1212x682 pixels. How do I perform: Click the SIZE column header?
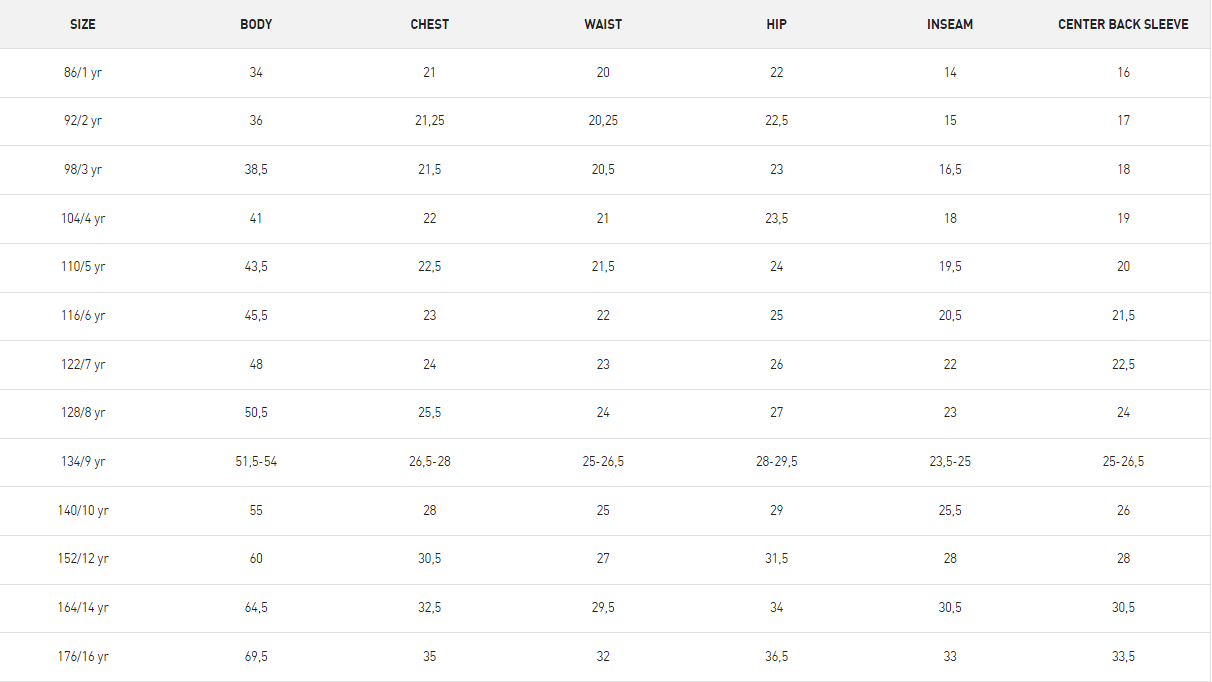pos(83,24)
